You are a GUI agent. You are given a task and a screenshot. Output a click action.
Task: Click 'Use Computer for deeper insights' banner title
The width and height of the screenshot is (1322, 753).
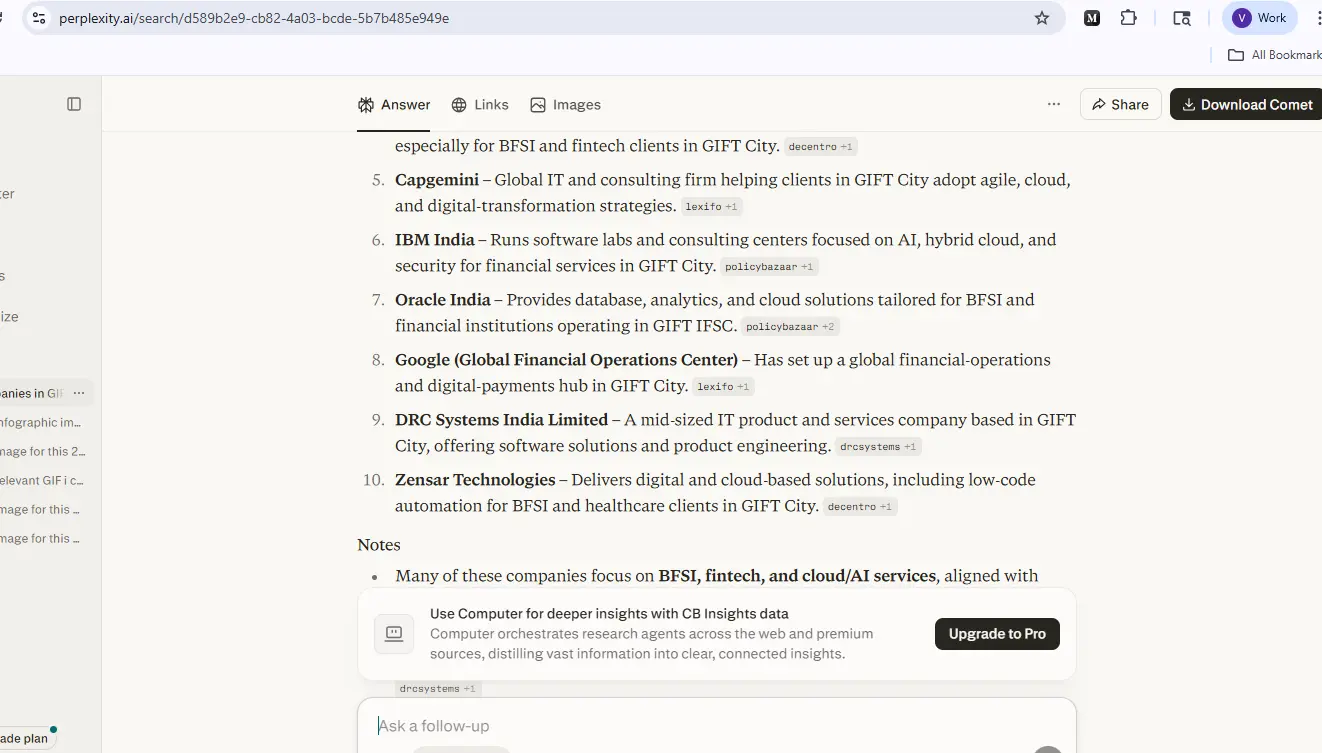click(609, 614)
